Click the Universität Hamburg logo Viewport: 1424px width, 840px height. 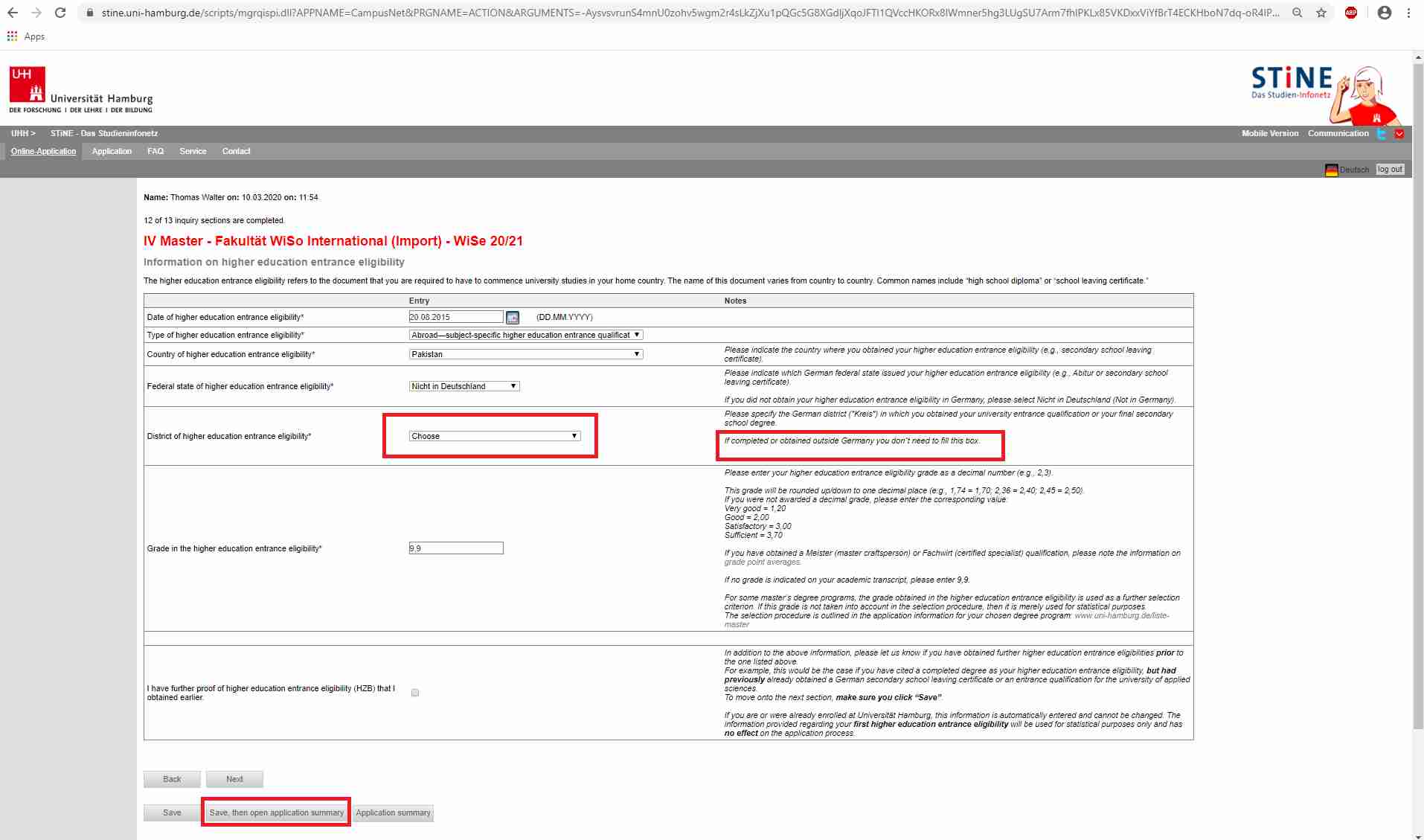(x=80, y=90)
